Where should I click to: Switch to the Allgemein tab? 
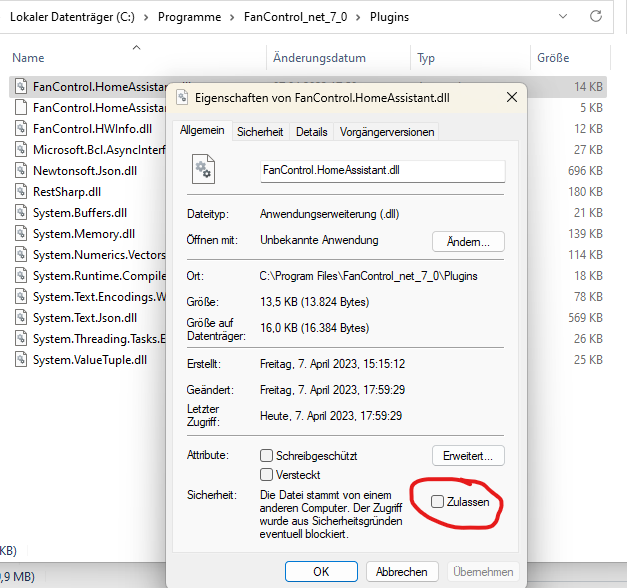tap(202, 130)
